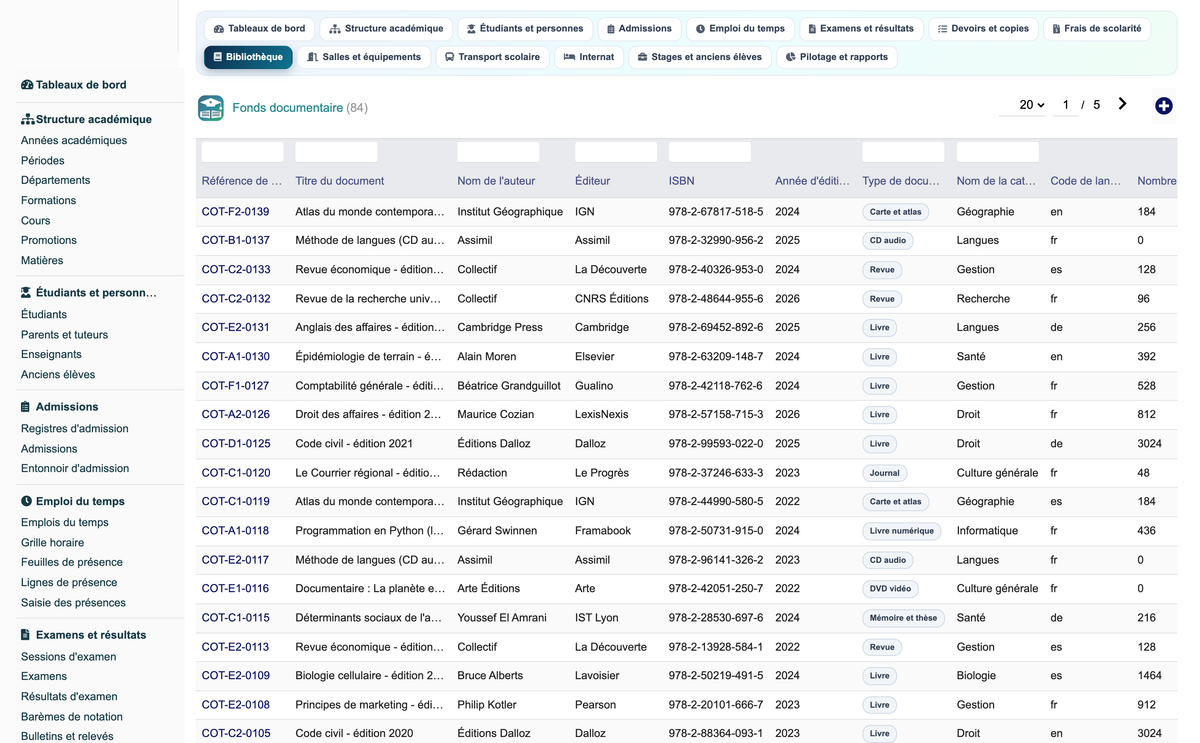Open Cours in sidebar
The image size is (1200, 743).
click(36, 220)
